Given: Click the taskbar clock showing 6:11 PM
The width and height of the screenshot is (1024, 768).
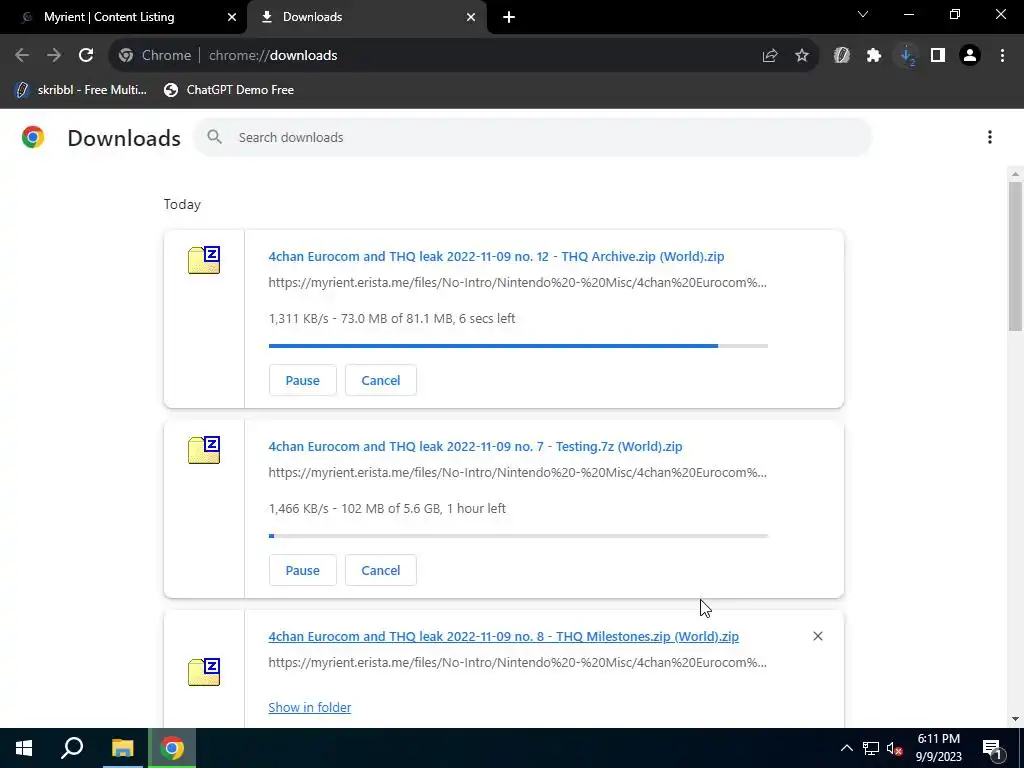Looking at the screenshot, I should [x=938, y=748].
